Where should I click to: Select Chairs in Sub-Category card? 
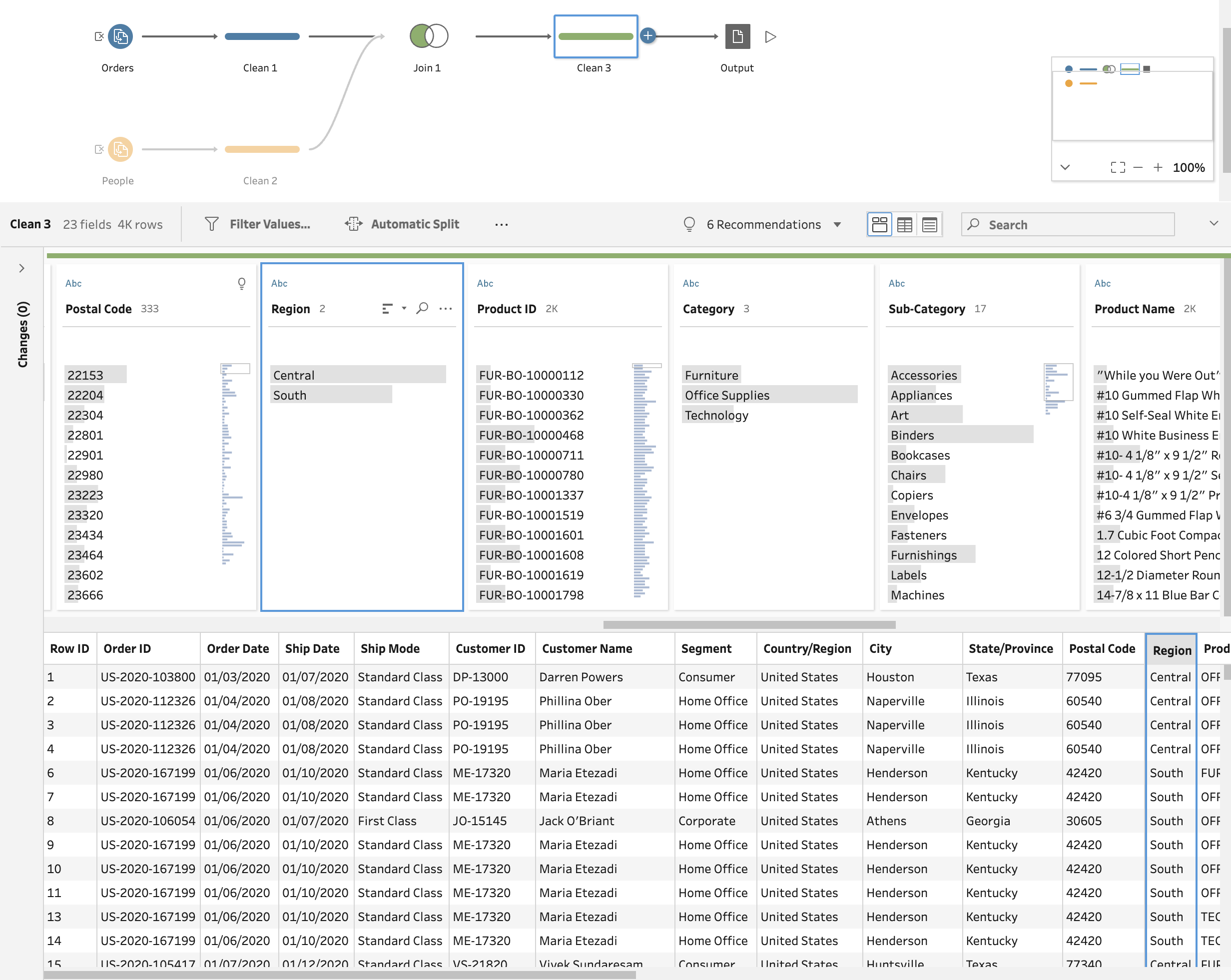[916, 475]
